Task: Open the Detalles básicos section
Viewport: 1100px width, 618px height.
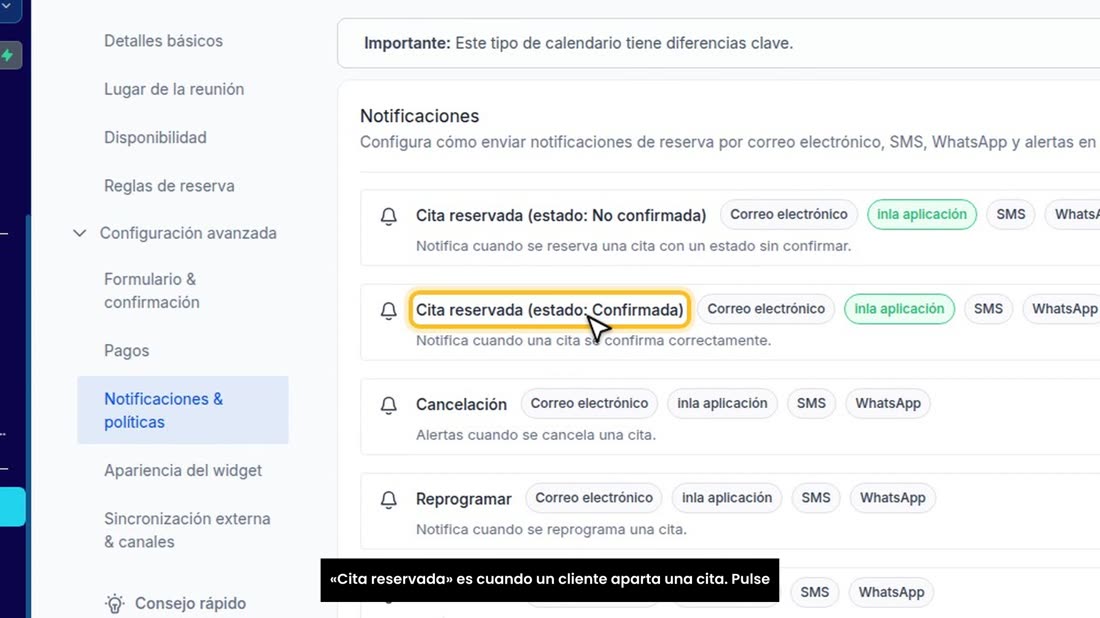Action: click(x=163, y=41)
